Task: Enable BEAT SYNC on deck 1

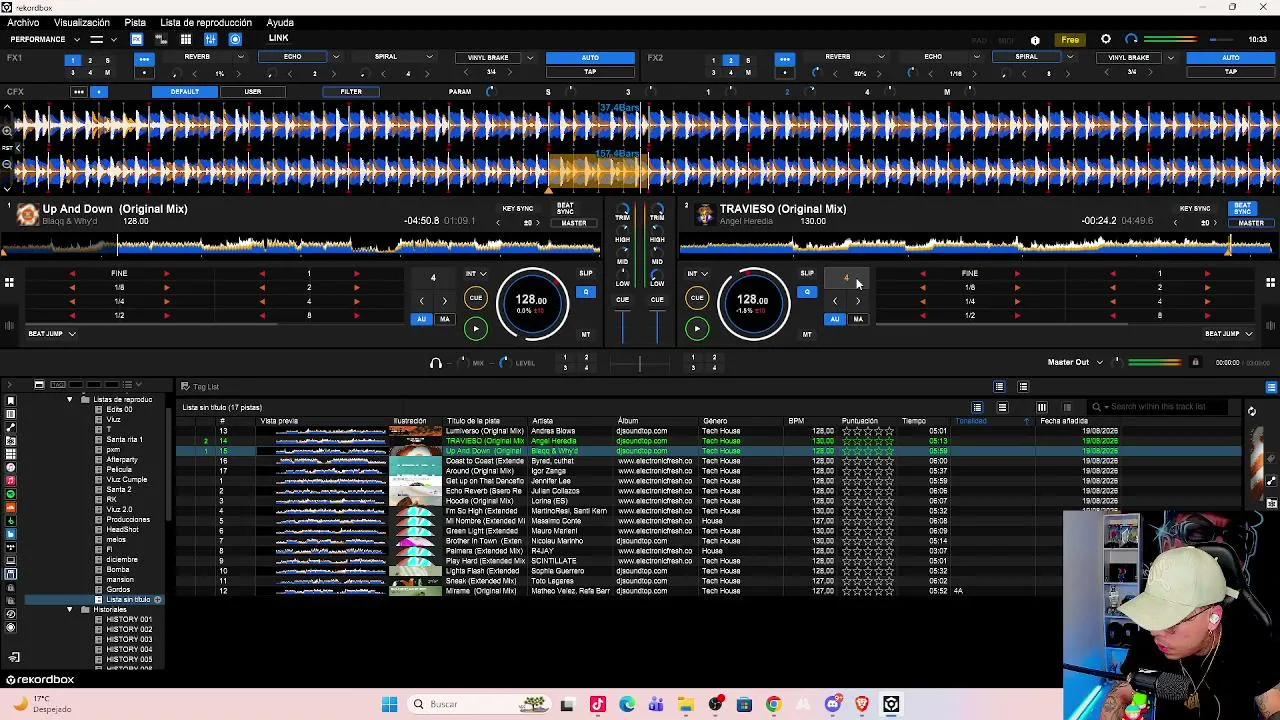Action: point(565,208)
